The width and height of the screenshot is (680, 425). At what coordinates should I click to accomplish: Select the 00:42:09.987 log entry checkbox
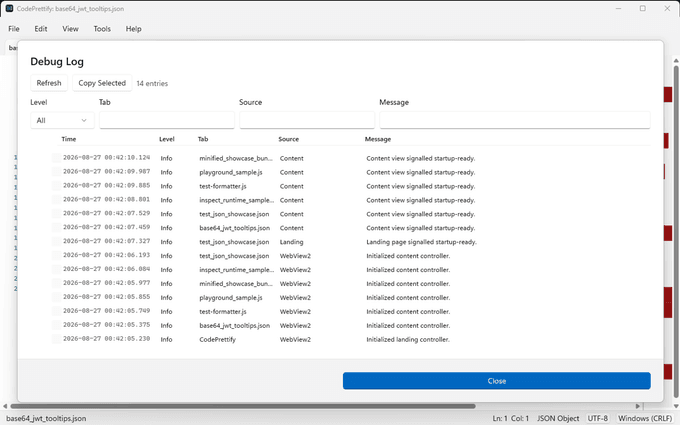point(56,172)
